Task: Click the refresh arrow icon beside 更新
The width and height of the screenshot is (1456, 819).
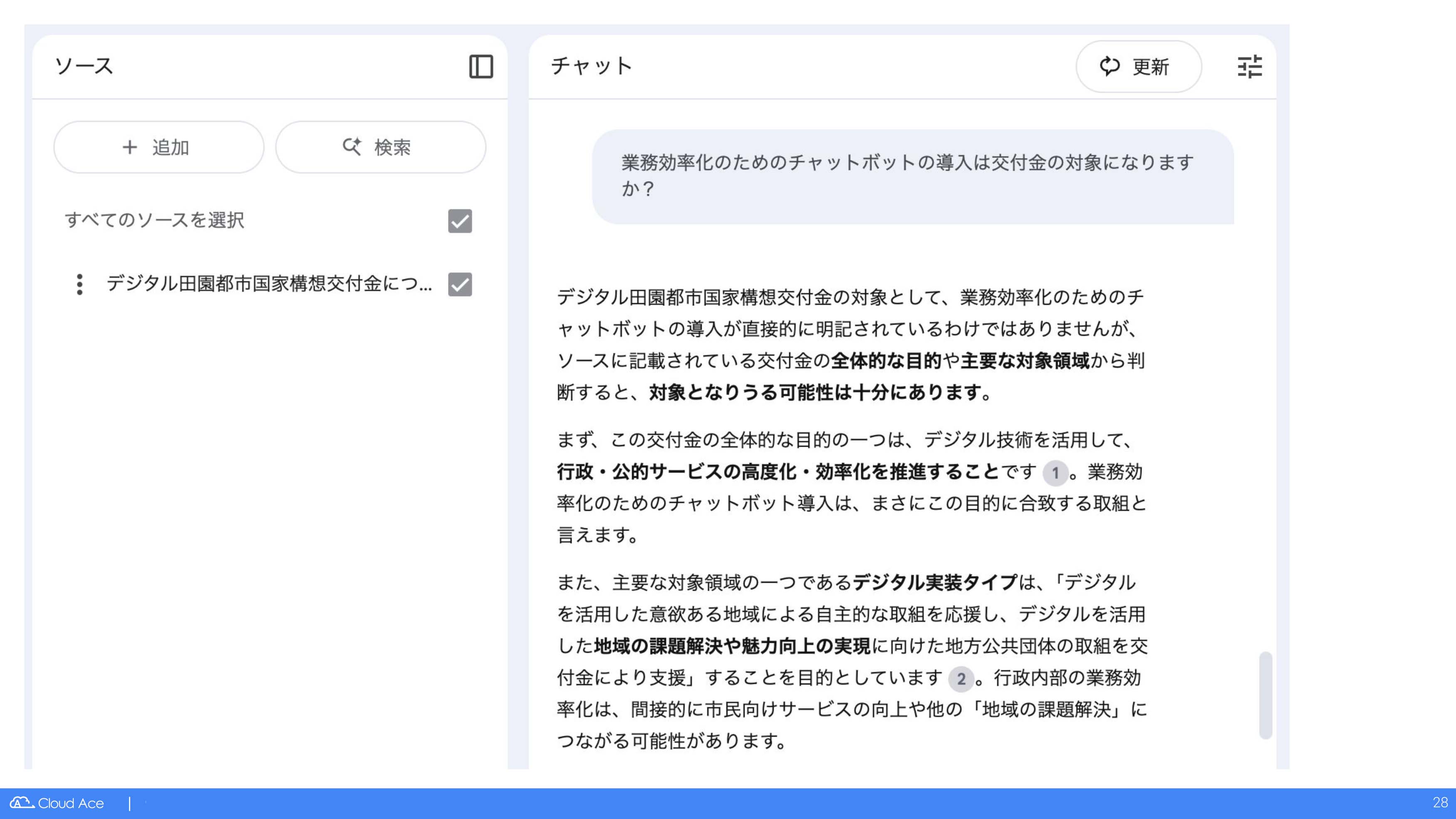Action: tap(1109, 66)
